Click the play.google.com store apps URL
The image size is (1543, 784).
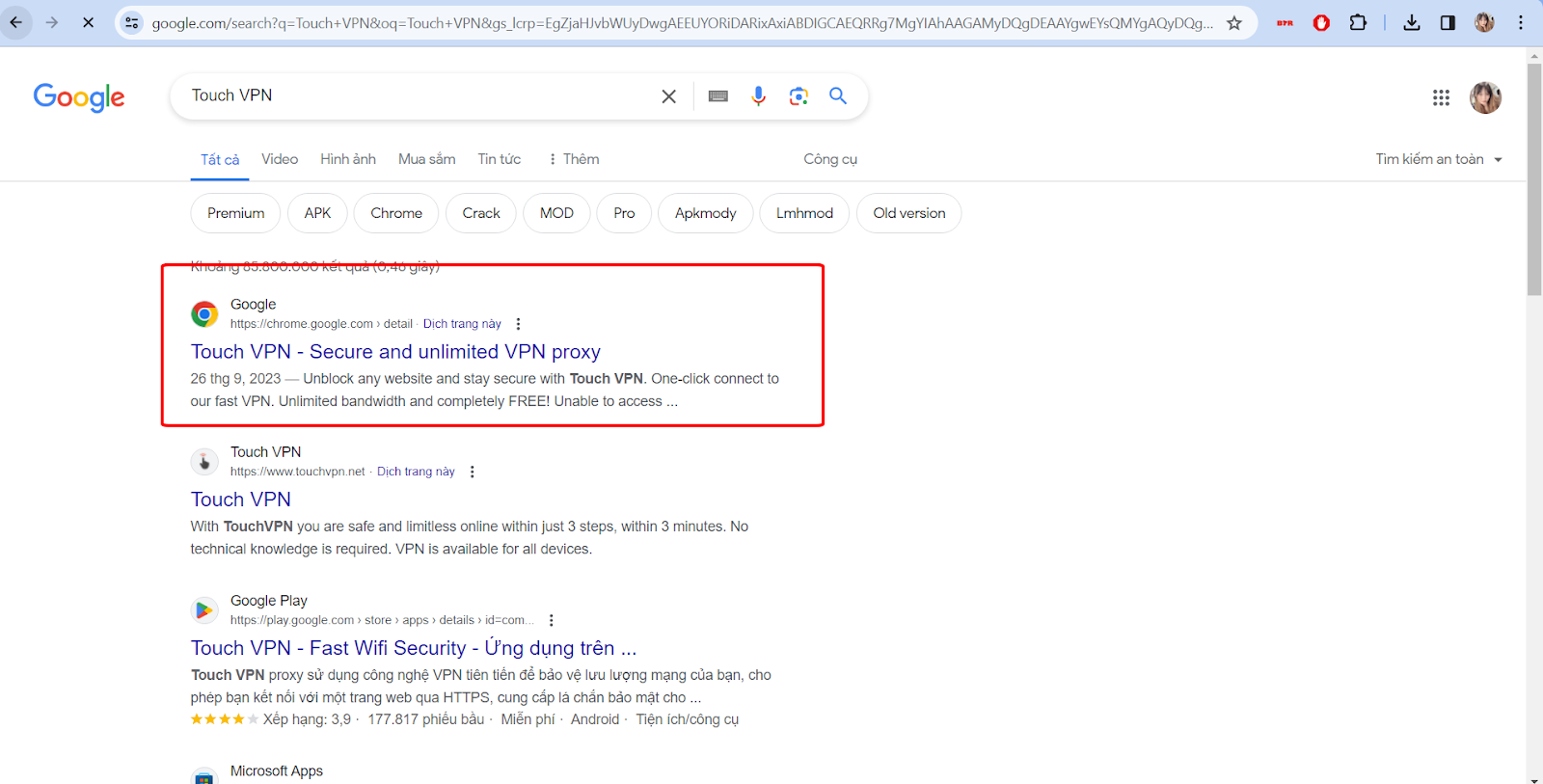pyautogui.click(x=382, y=620)
